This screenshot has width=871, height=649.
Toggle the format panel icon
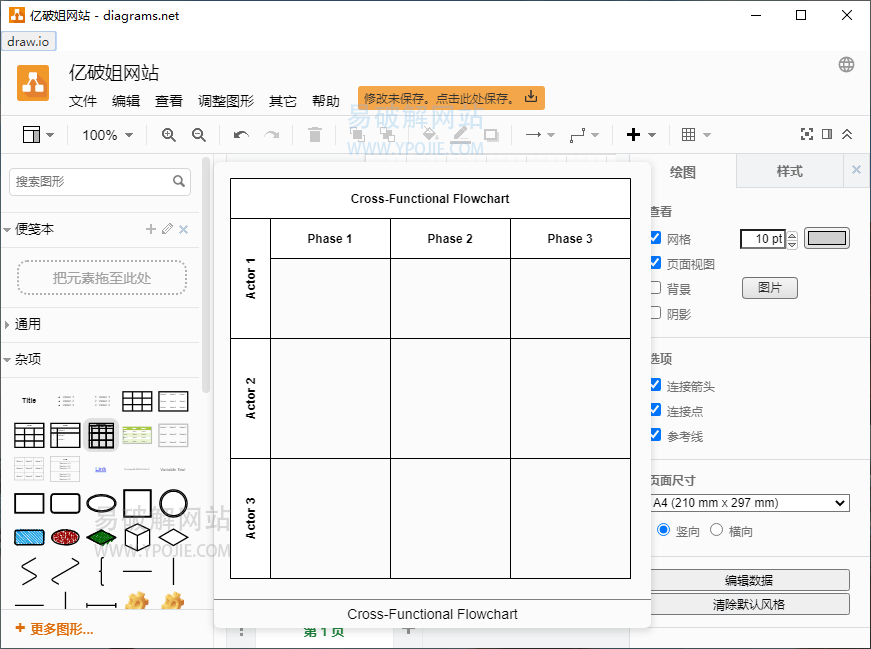click(827, 134)
